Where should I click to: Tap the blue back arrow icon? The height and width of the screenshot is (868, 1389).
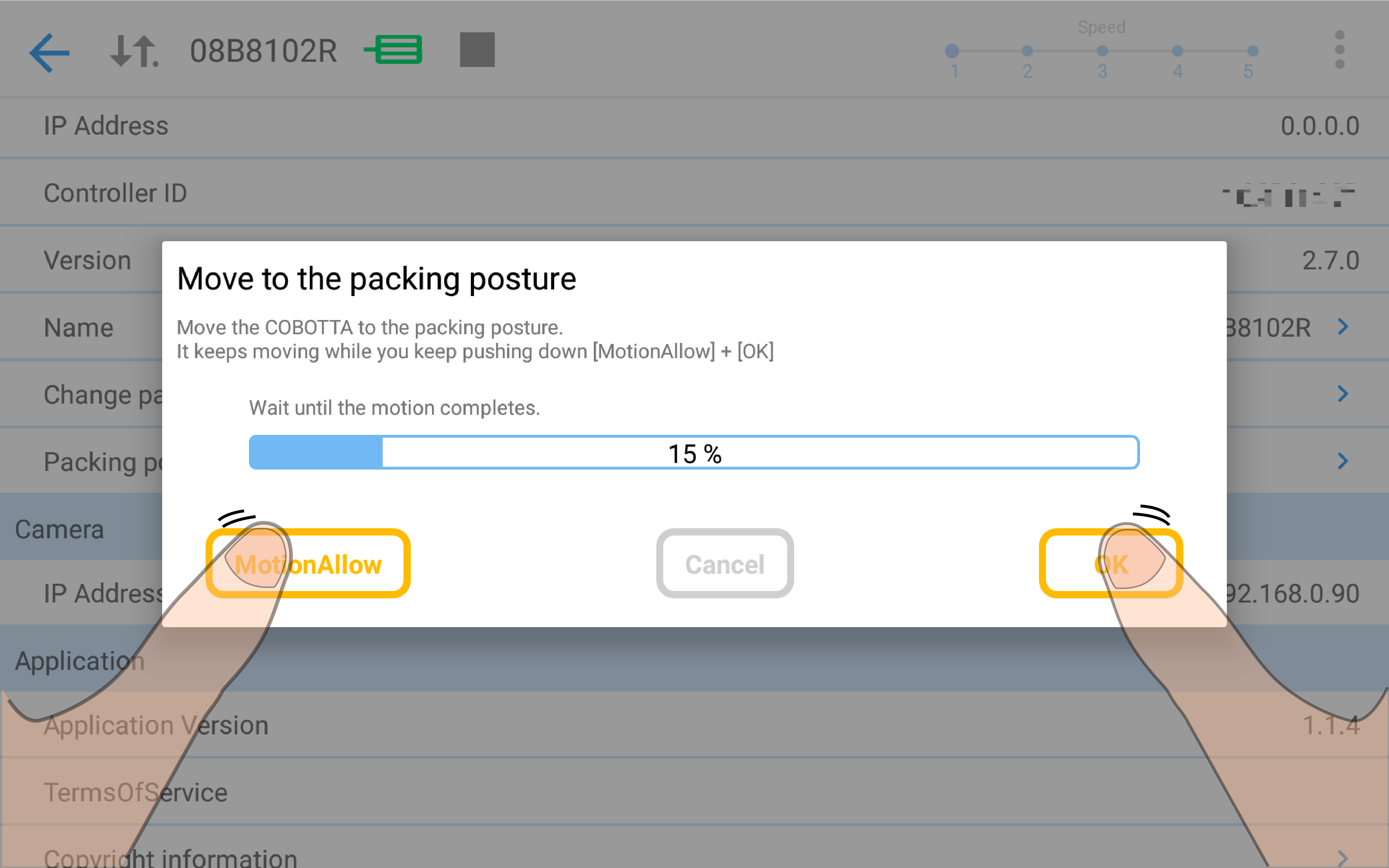(x=49, y=52)
